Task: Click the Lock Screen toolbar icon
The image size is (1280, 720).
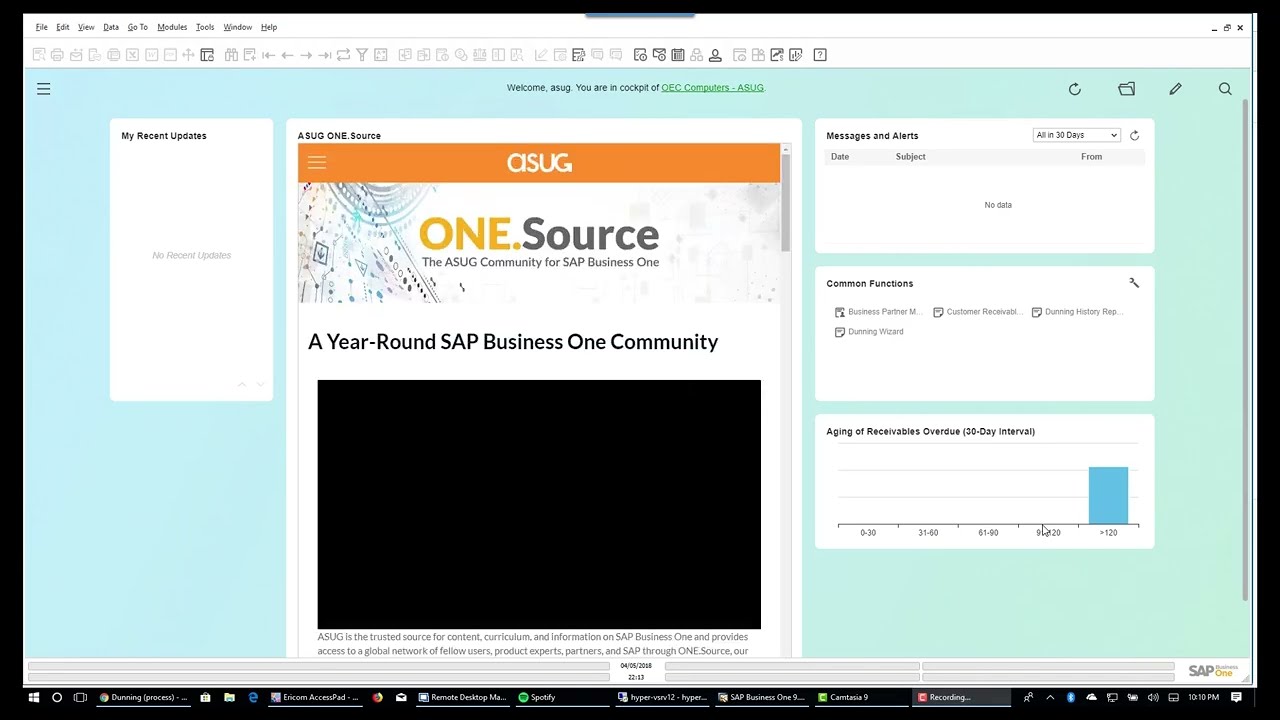Action: pyautogui.click(x=207, y=55)
